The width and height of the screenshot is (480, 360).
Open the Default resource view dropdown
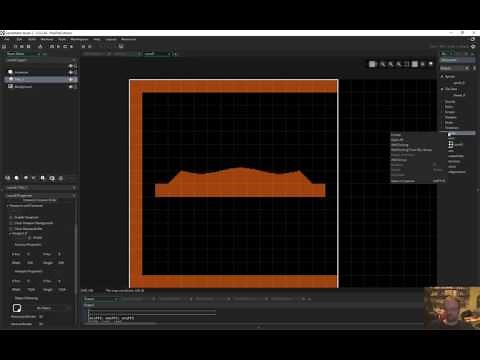(x=455, y=68)
